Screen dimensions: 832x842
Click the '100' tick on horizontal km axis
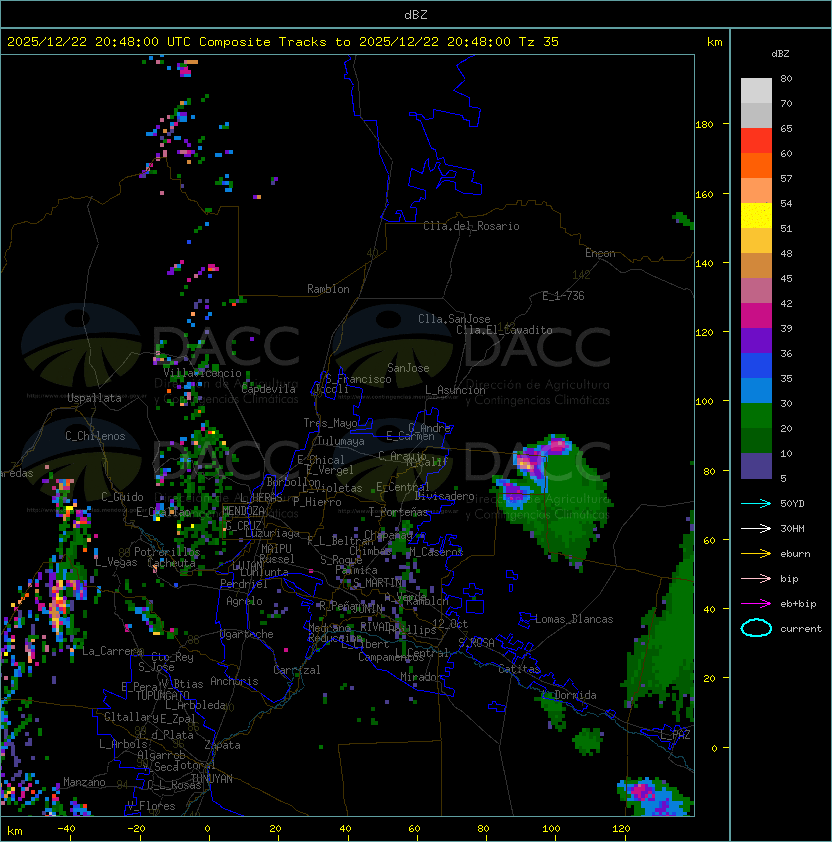(x=552, y=829)
